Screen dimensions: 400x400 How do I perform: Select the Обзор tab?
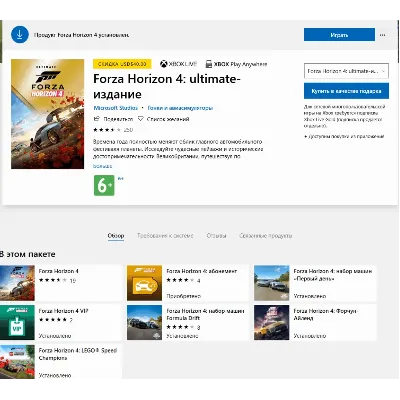[x=116, y=236]
